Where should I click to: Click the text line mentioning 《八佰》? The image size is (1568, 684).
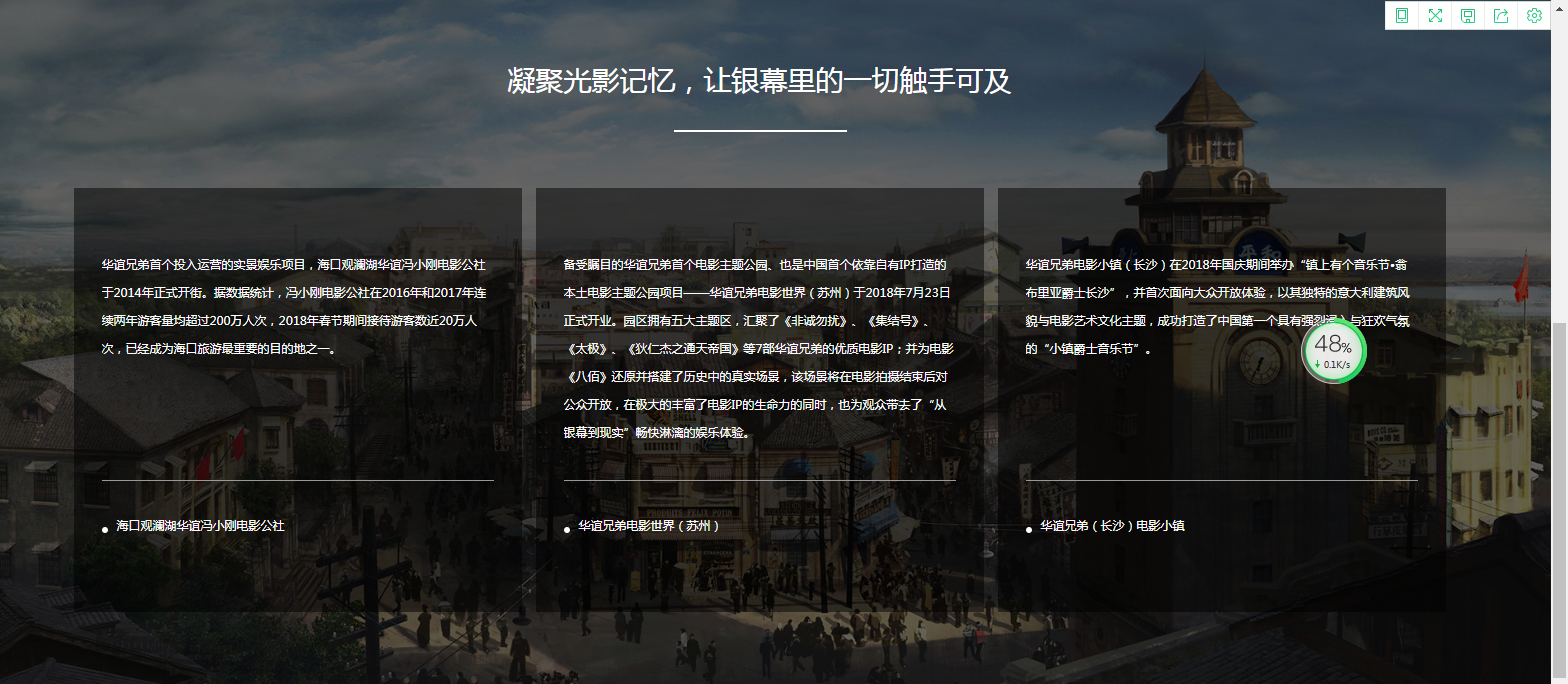[x=755, y=378]
